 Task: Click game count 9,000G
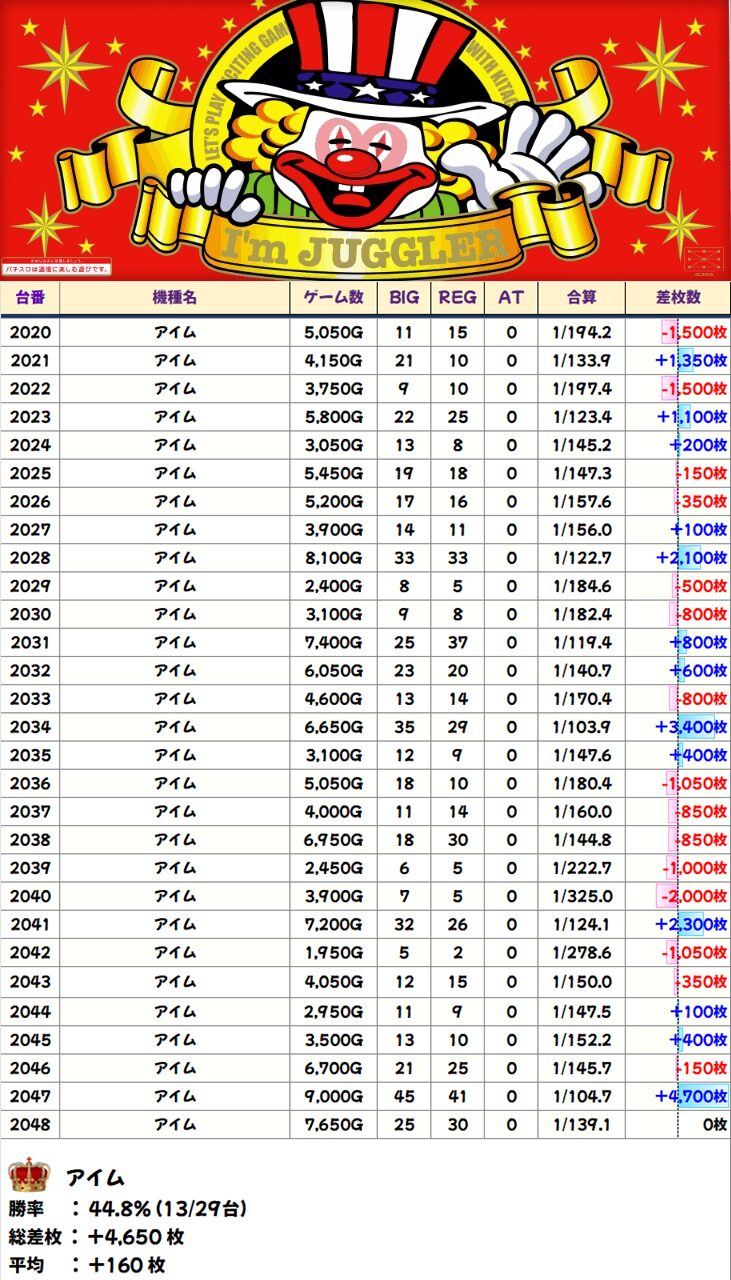334,1097
